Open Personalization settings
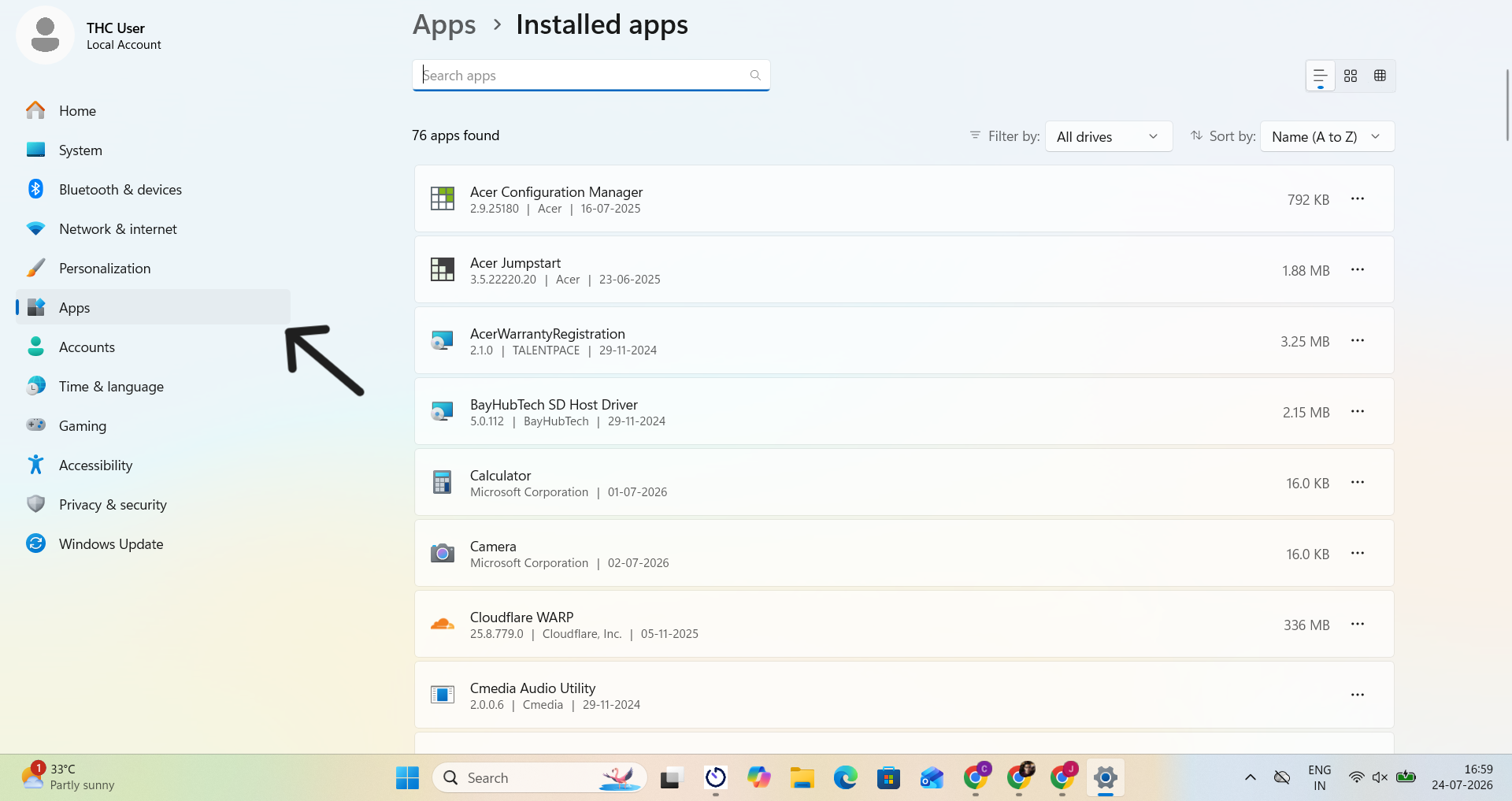This screenshot has width=1512, height=801. pyautogui.click(x=154, y=268)
